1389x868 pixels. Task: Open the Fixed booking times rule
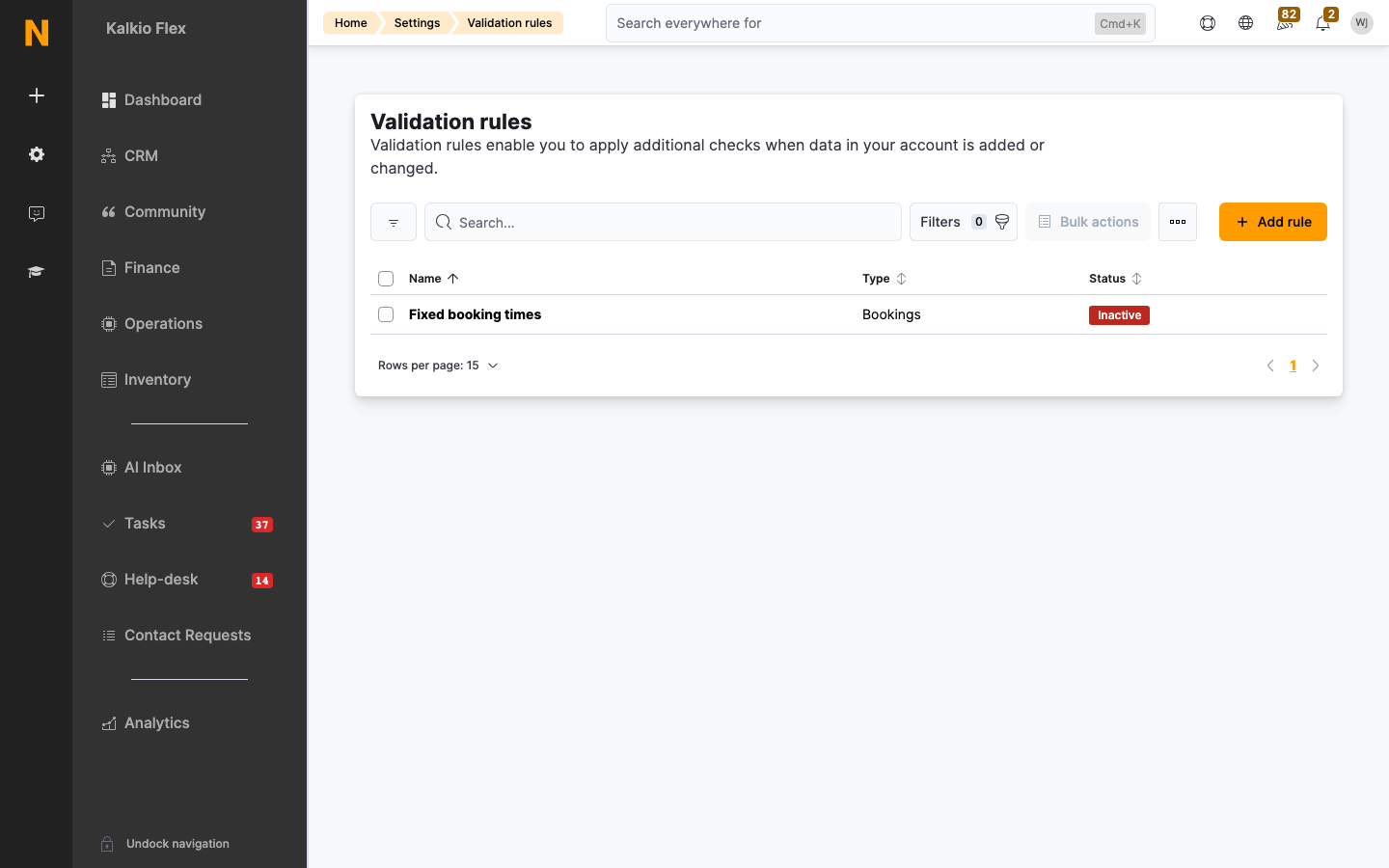(x=475, y=314)
